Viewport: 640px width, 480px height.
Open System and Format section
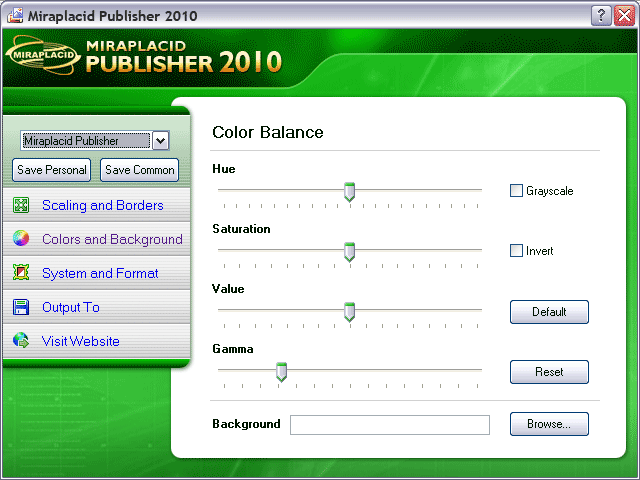point(100,273)
